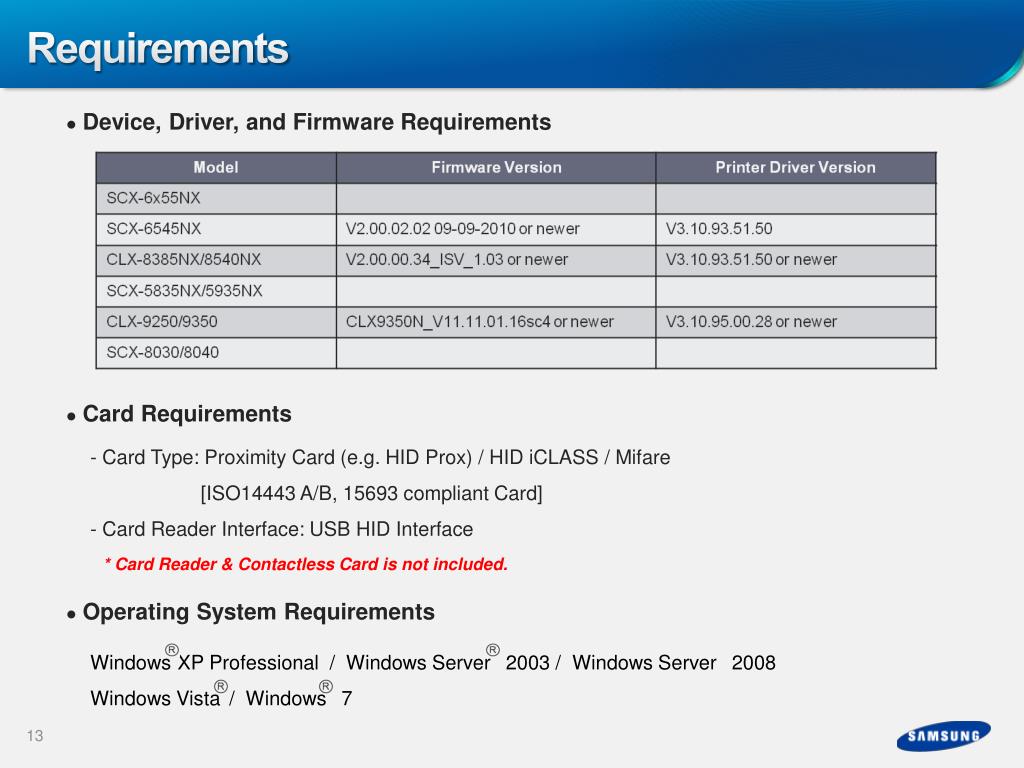This screenshot has height=768, width=1024.
Task: Click the Firmware Version column header
Action: point(496,167)
